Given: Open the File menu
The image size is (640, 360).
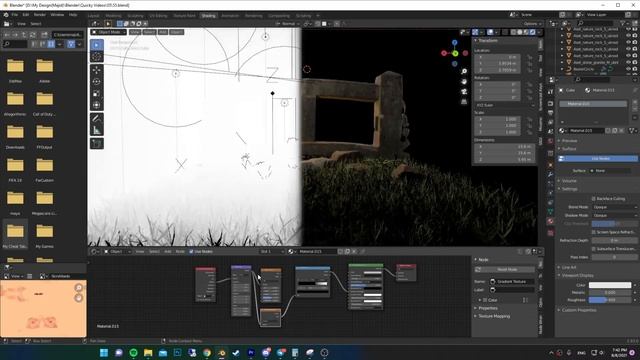Looking at the screenshot, I should (x=15, y=15).
